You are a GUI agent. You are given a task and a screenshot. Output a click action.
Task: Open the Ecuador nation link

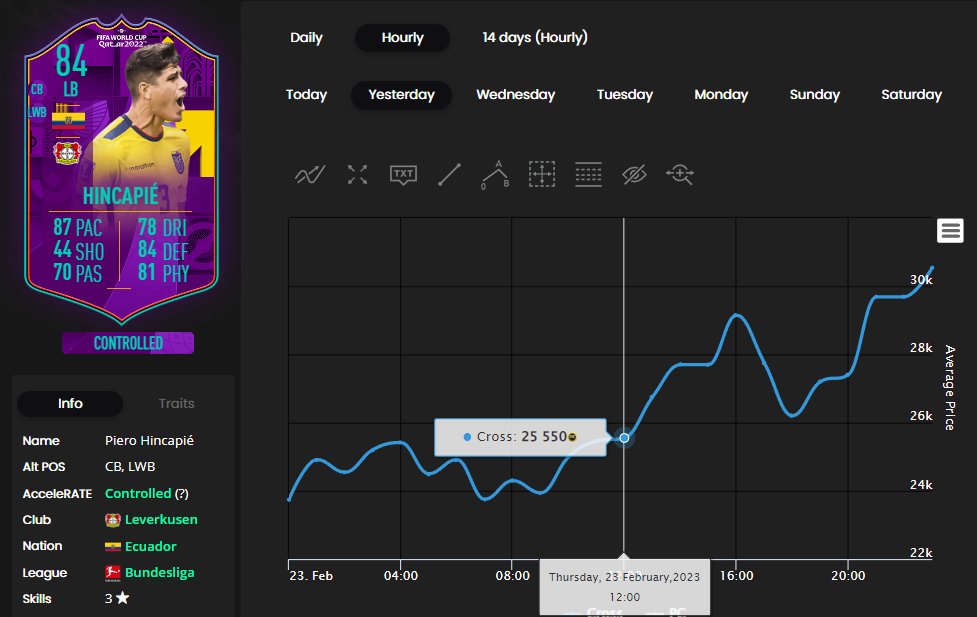150,547
